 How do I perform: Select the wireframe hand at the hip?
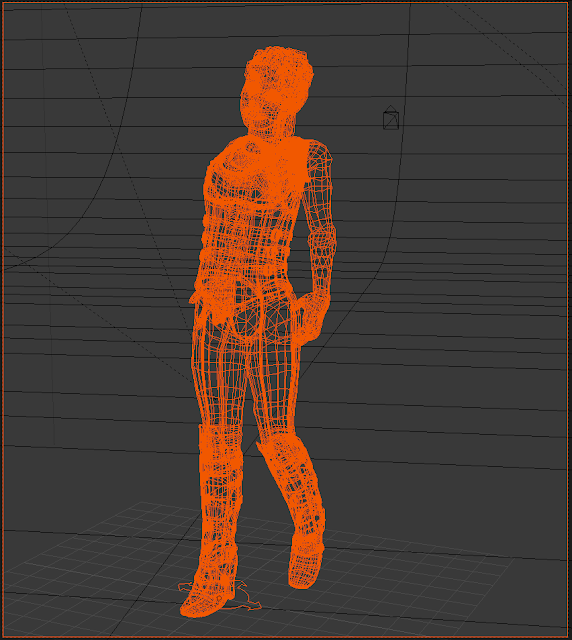pyautogui.click(x=312, y=317)
